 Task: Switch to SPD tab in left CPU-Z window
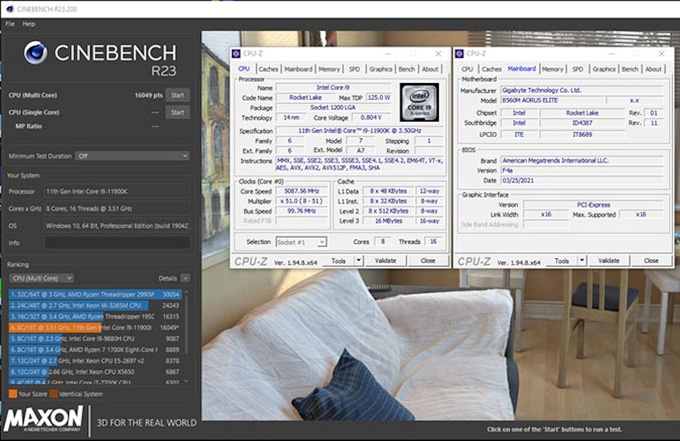click(x=354, y=69)
